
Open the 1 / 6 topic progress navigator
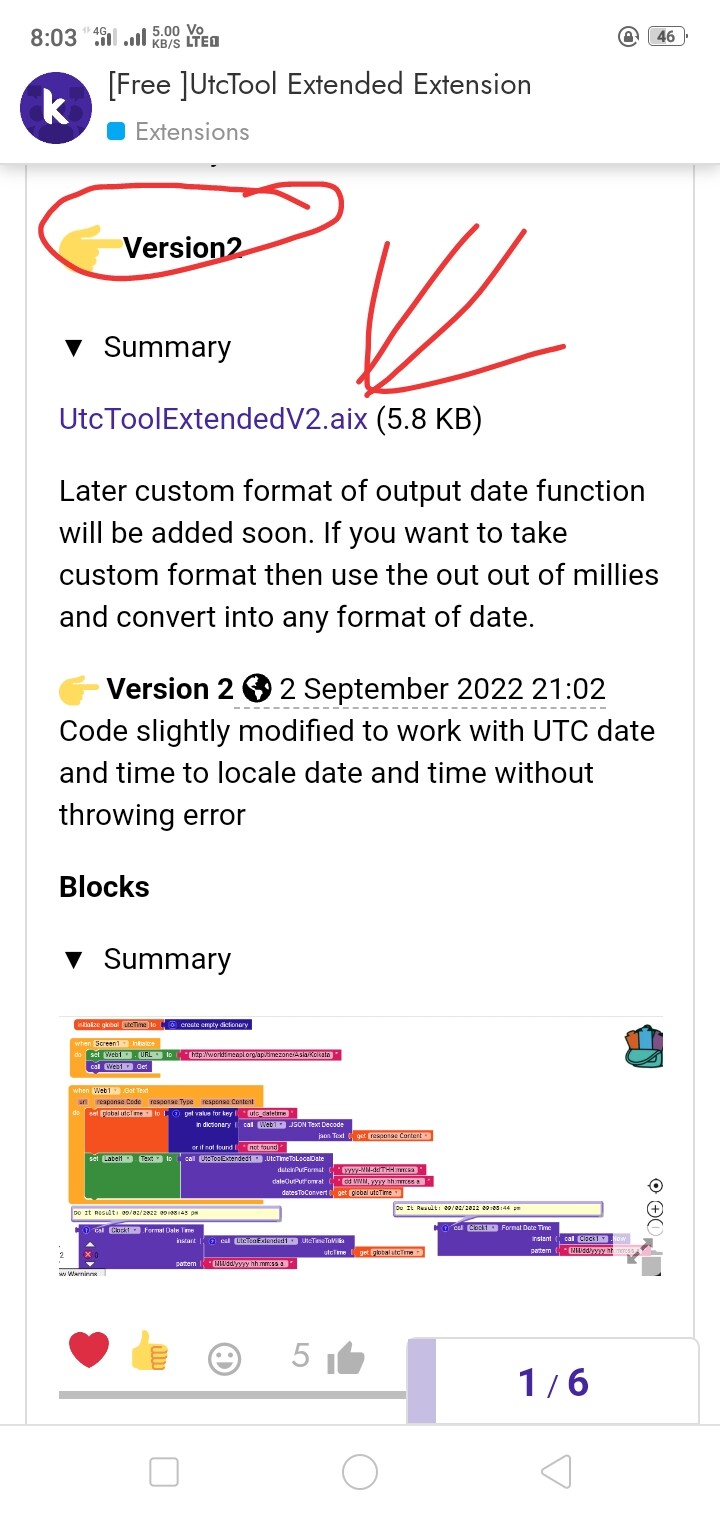click(x=553, y=1382)
